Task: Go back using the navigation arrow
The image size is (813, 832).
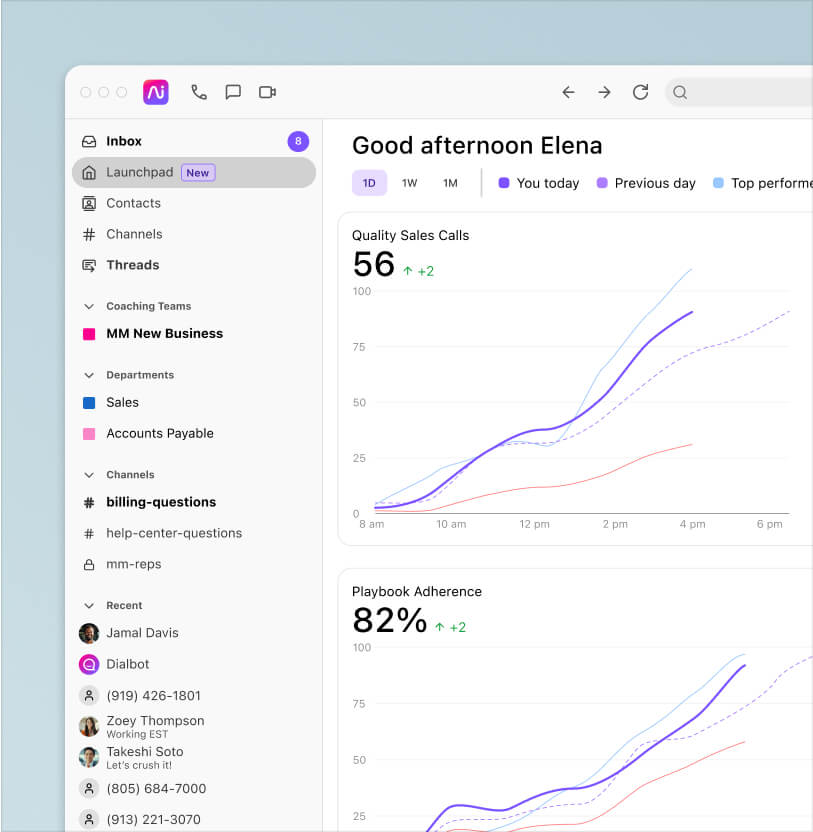Action: coord(568,92)
